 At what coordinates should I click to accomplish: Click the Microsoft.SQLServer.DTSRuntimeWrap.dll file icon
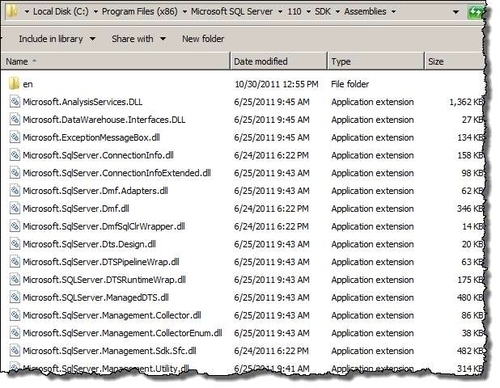[x=14, y=280]
